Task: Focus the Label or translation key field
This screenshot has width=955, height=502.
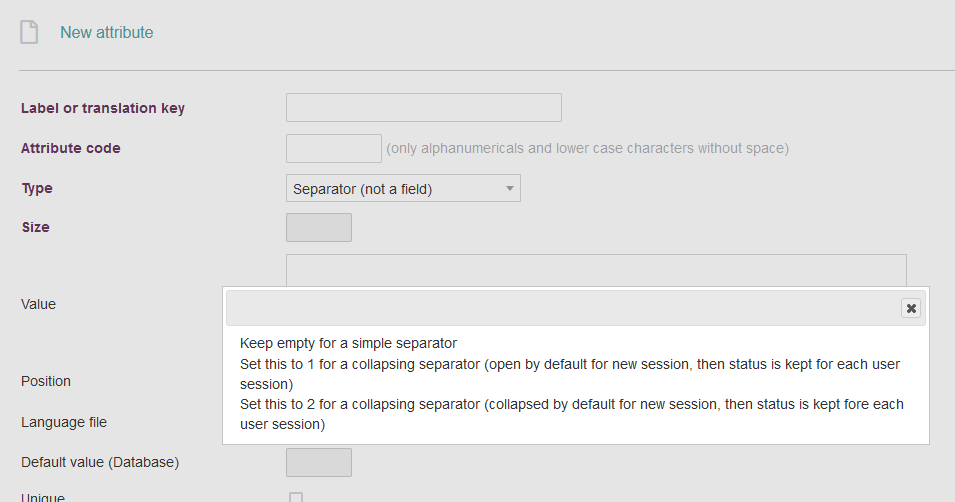Action: [424, 107]
